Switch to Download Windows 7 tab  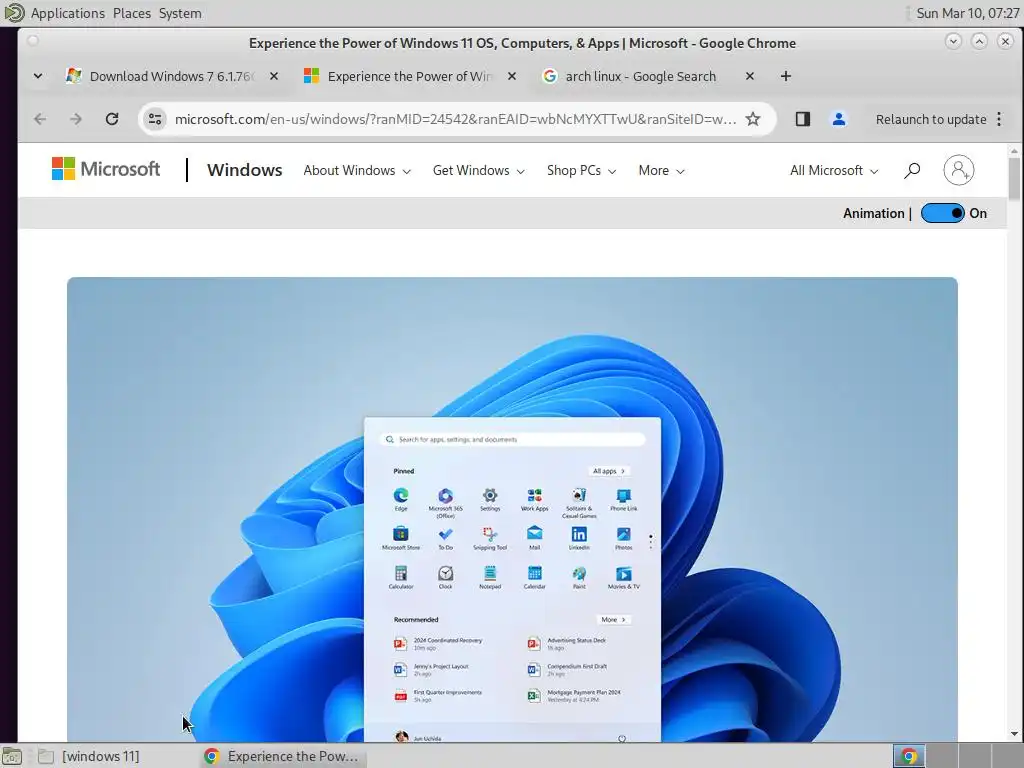(x=172, y=76)
